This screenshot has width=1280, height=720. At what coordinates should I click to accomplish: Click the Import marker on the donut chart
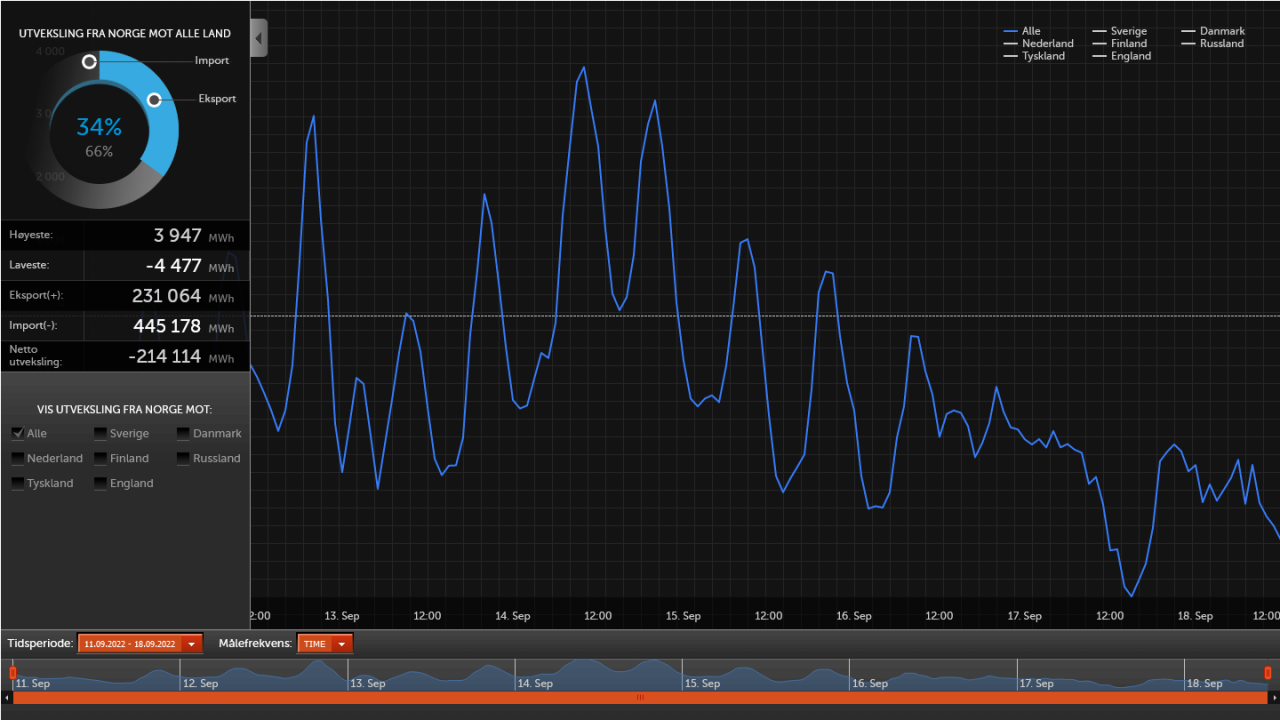[89, 61]
